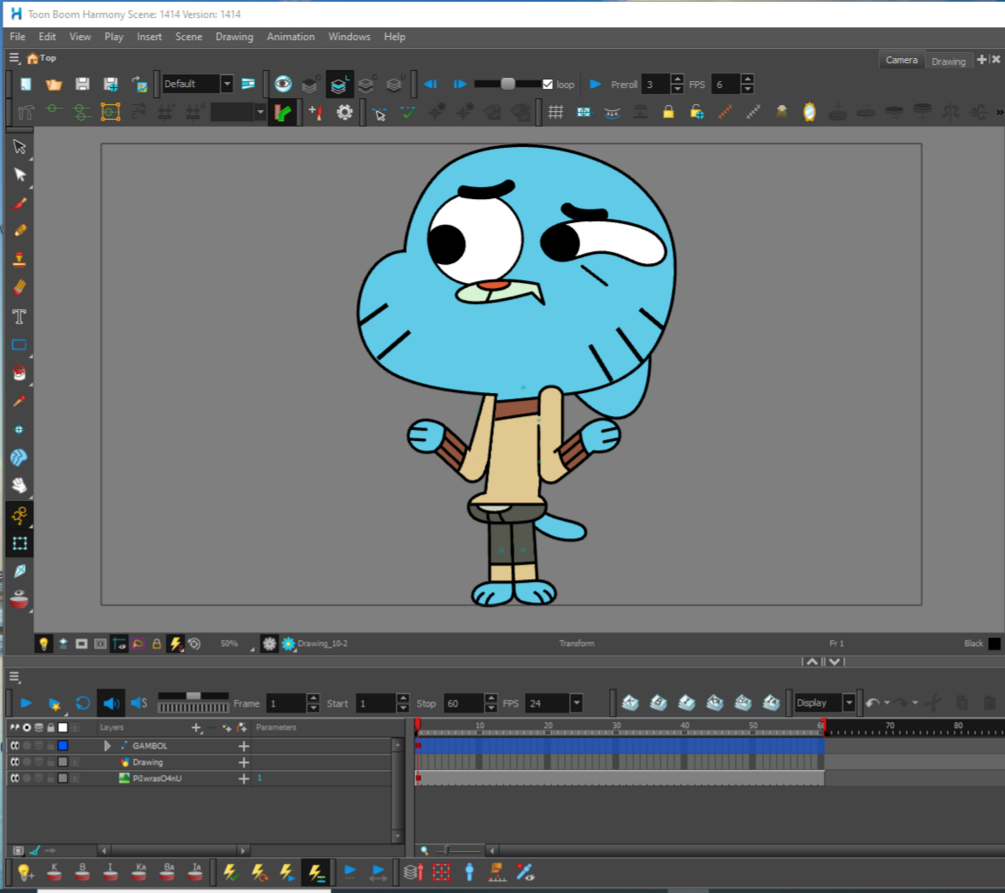The height and width of the screenshot is (893, 1005).
Task: Toggle the Show Grid icon
Action: click(556, 113)
